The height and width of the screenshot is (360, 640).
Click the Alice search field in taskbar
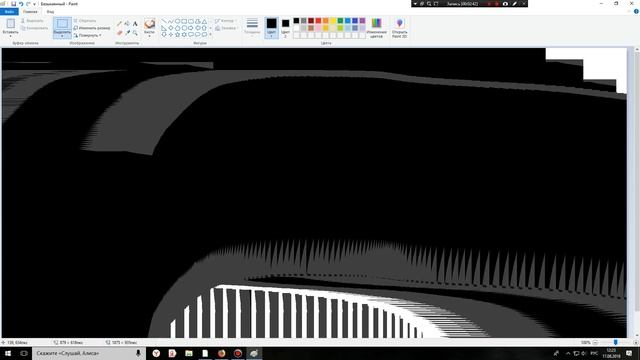click(x=89, y=353)
